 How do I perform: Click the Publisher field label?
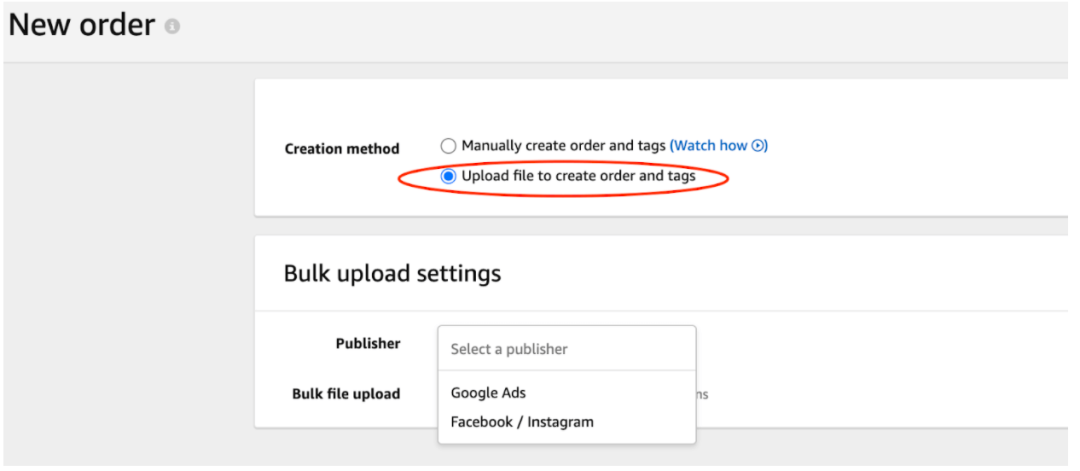point(368,343)
